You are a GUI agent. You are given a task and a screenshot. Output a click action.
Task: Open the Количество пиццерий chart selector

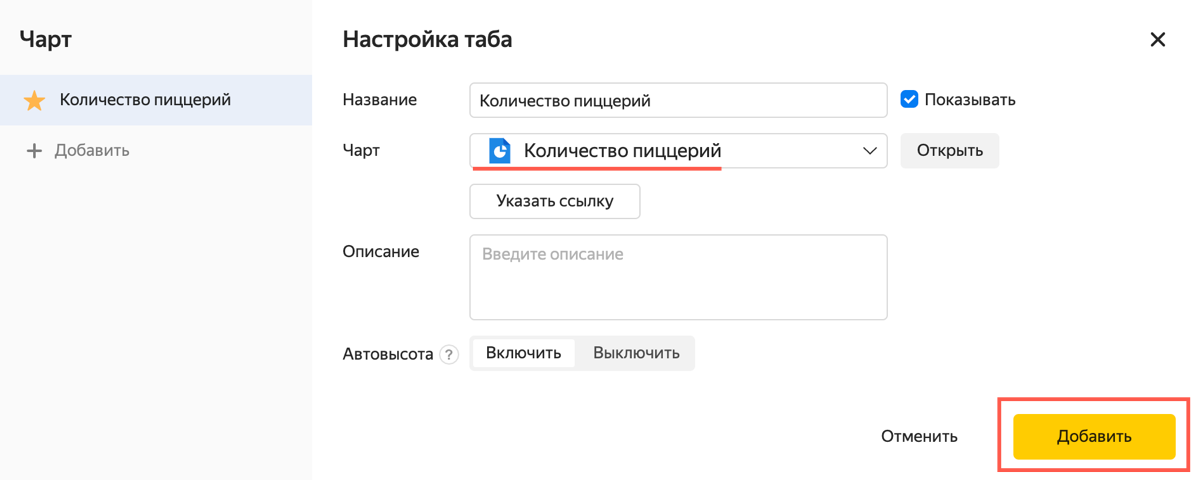pos(678,151)
